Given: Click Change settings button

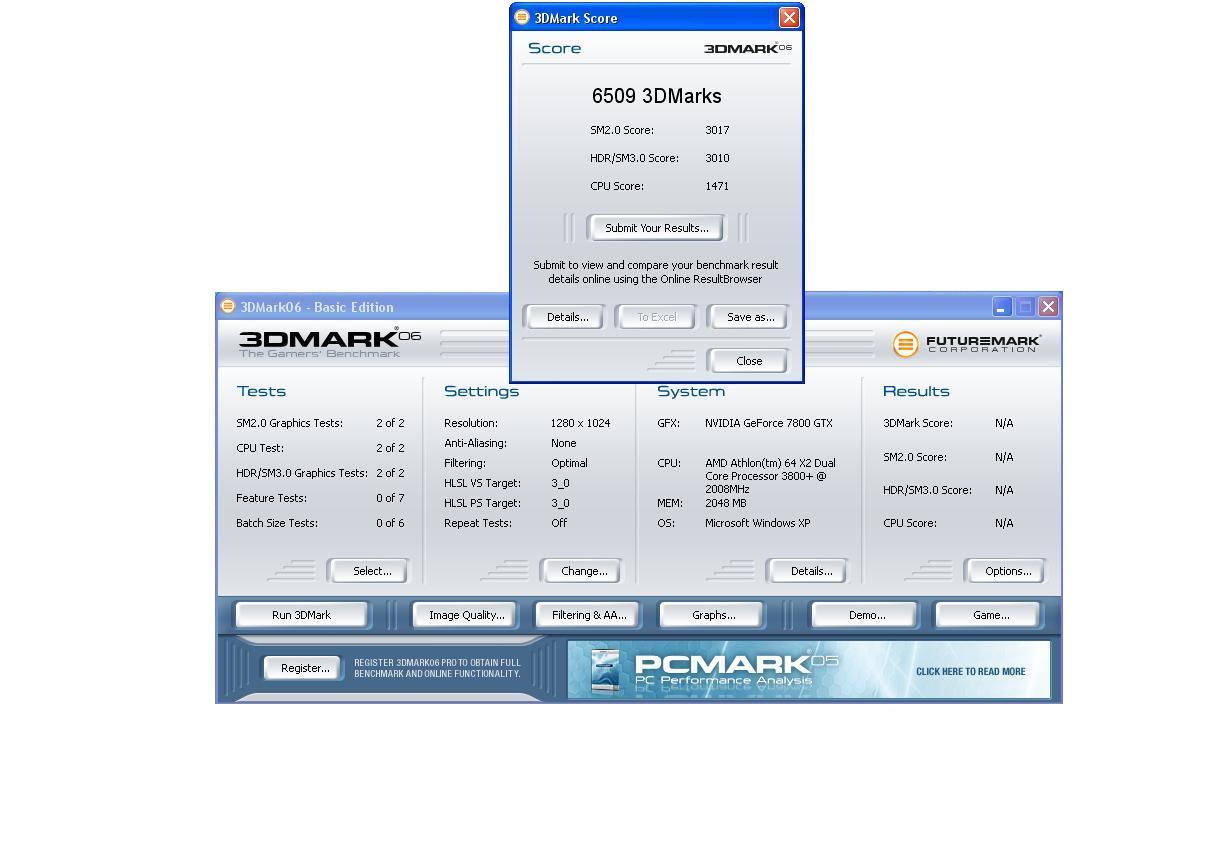Looking at the screenshot, I should click(582, 571).
